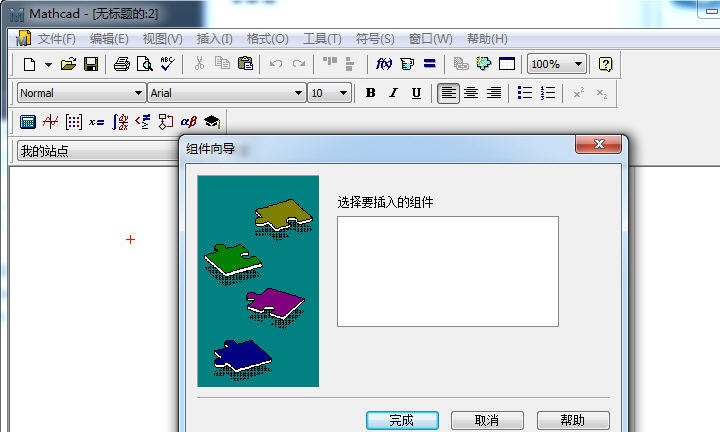The height and width of the screenshot is (432, 720).
Task: Open the Matrix palette icon
Action: pyautogui.click(x=74, y=122)
